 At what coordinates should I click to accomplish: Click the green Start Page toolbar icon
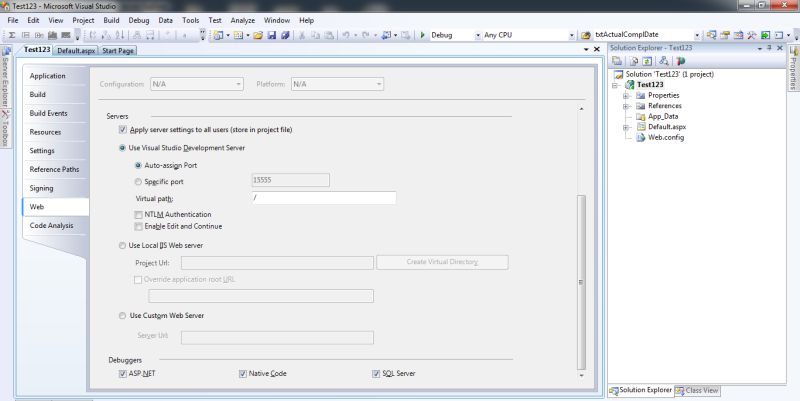765,35
